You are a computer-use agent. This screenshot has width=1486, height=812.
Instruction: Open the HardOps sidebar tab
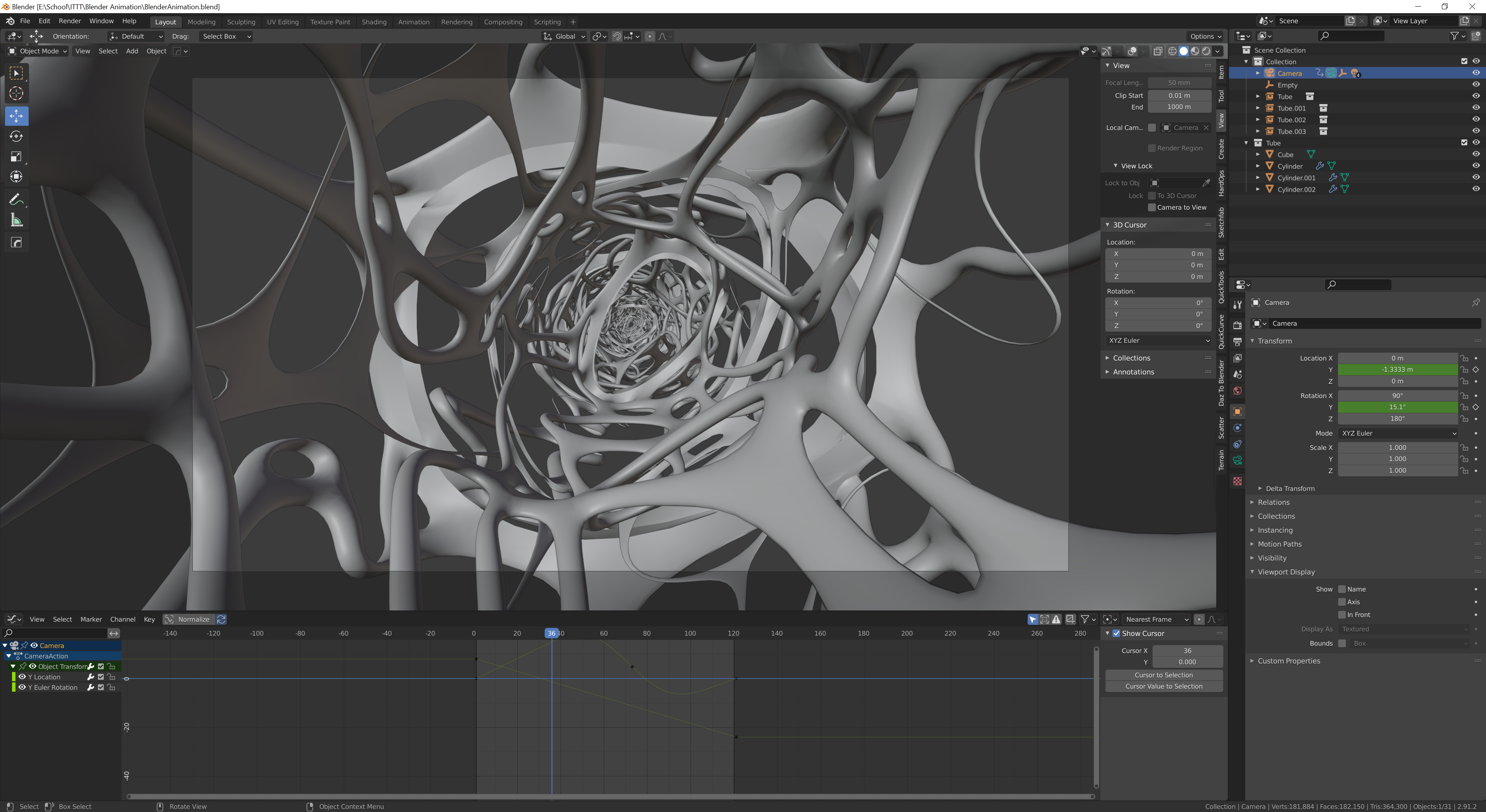(1221, 183)
